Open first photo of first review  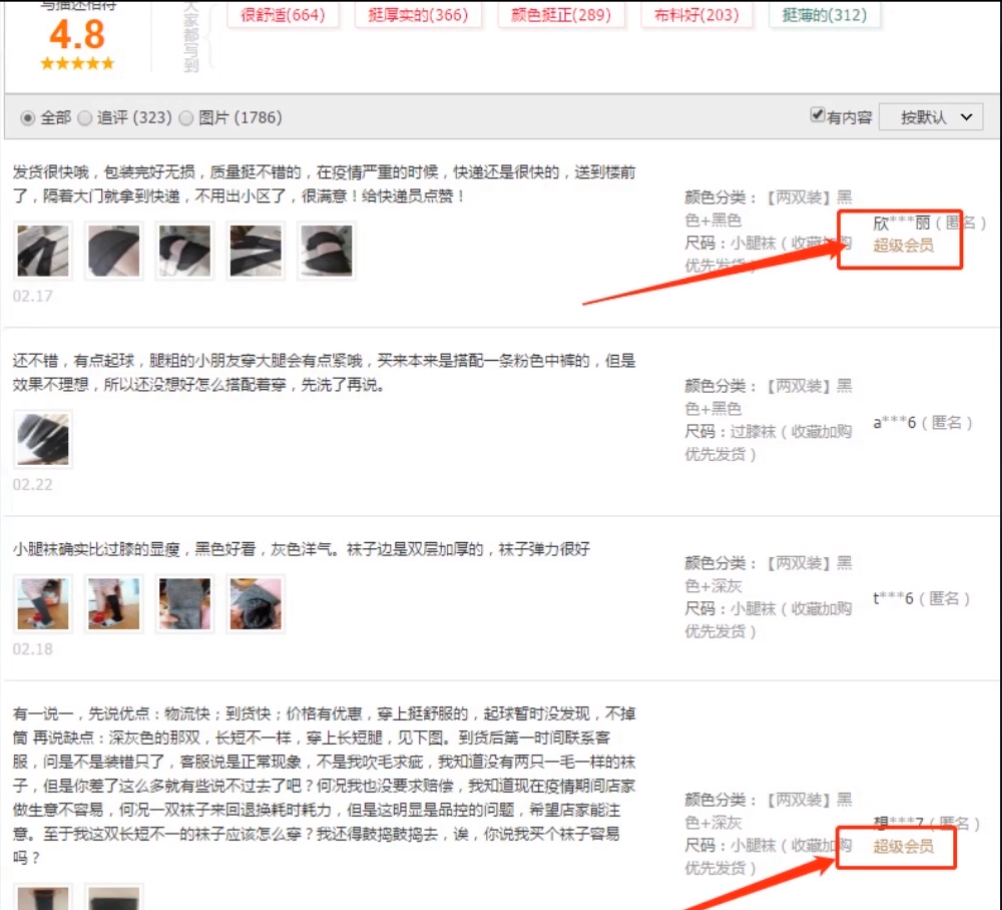43,251
